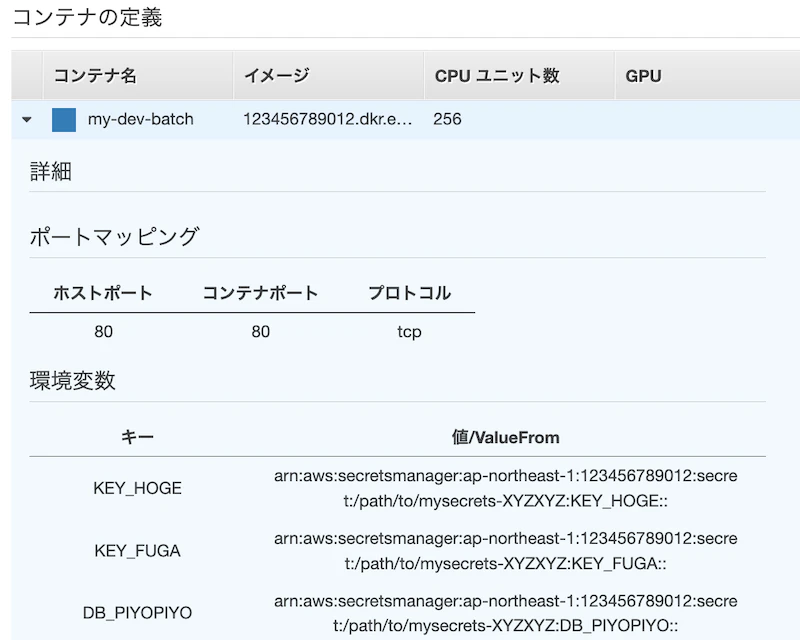Click the コンテナポート column header
The width and height of the screenshot is (800, 640).
click(x=261, y=293)
